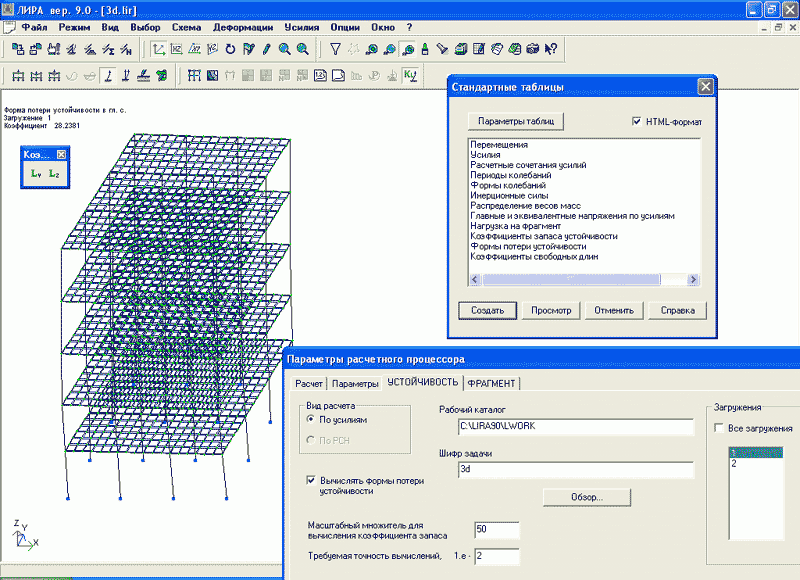The width and height of the screenshot is (800, 580).
Task: Click the Lz icon in floating panel
Action: click(55, 174)
